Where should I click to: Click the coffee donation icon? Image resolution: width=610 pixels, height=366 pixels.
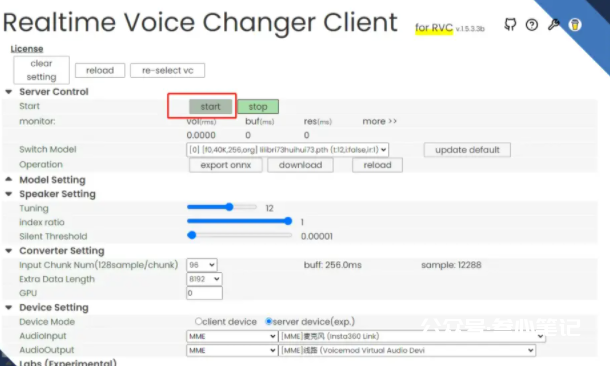point(575,25)
